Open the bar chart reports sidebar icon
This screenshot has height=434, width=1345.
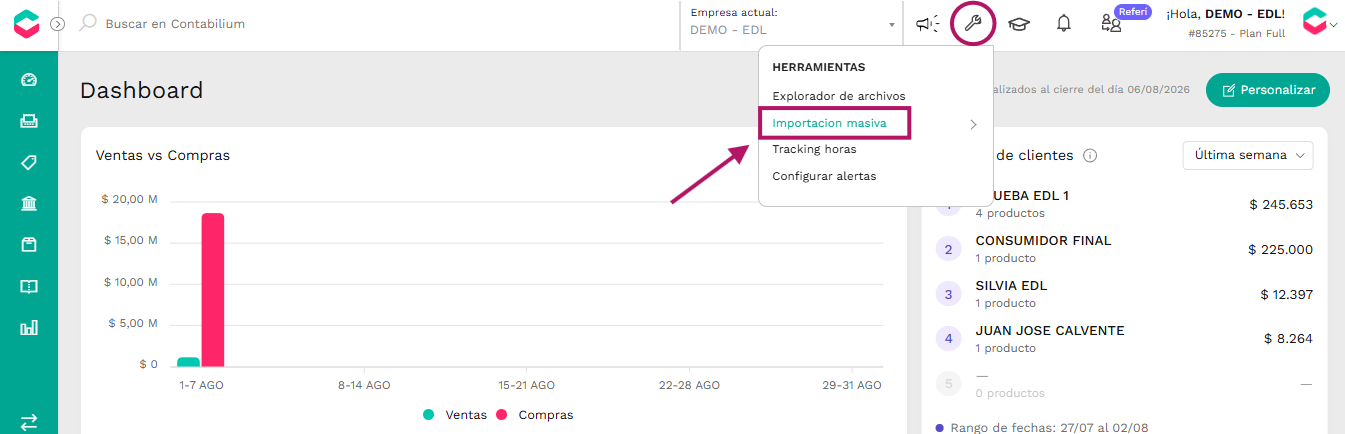click(x=29, y=327)
